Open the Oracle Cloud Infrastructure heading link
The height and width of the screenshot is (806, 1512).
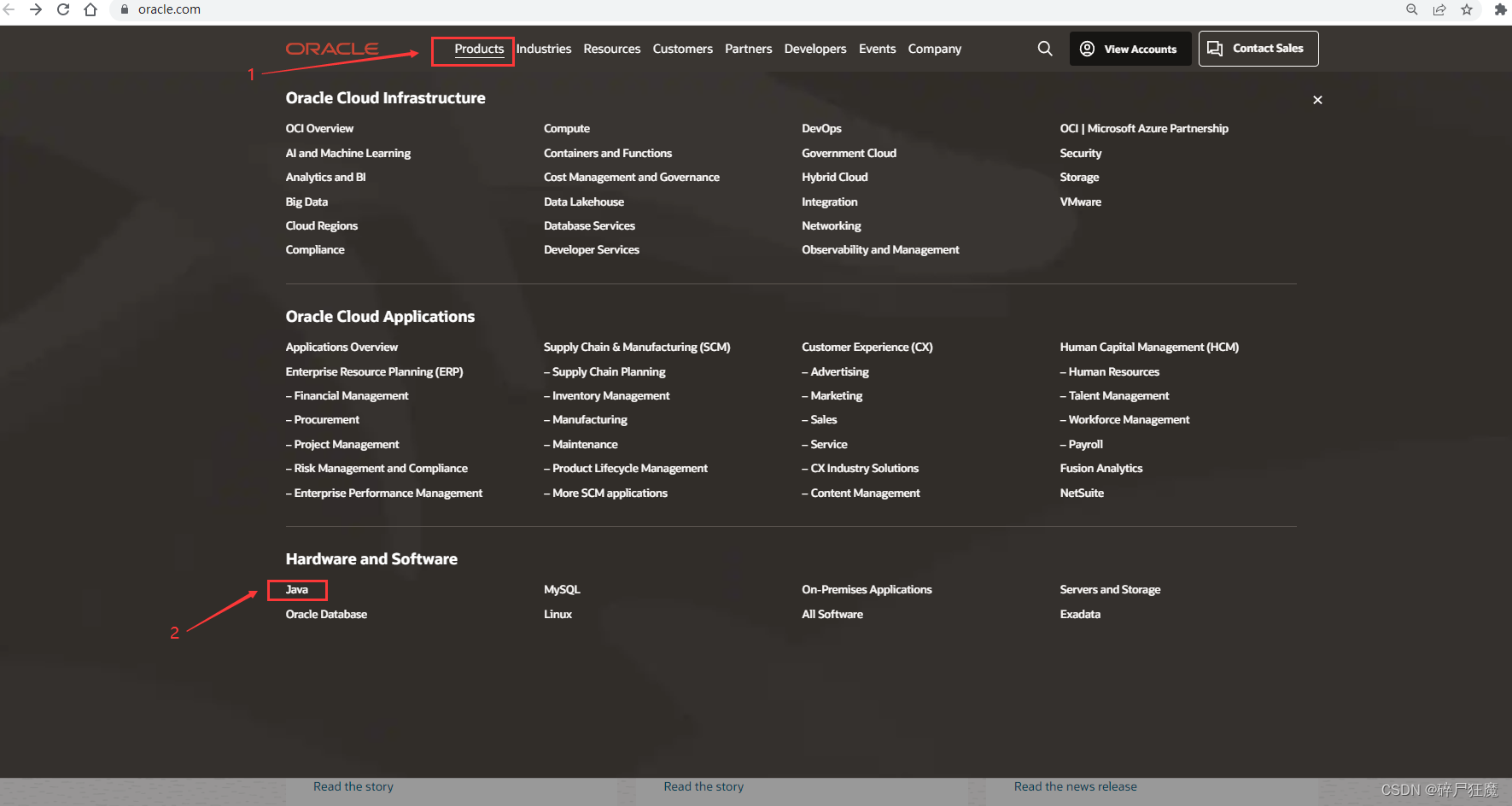pyautogui.click(x=385, y=98)
